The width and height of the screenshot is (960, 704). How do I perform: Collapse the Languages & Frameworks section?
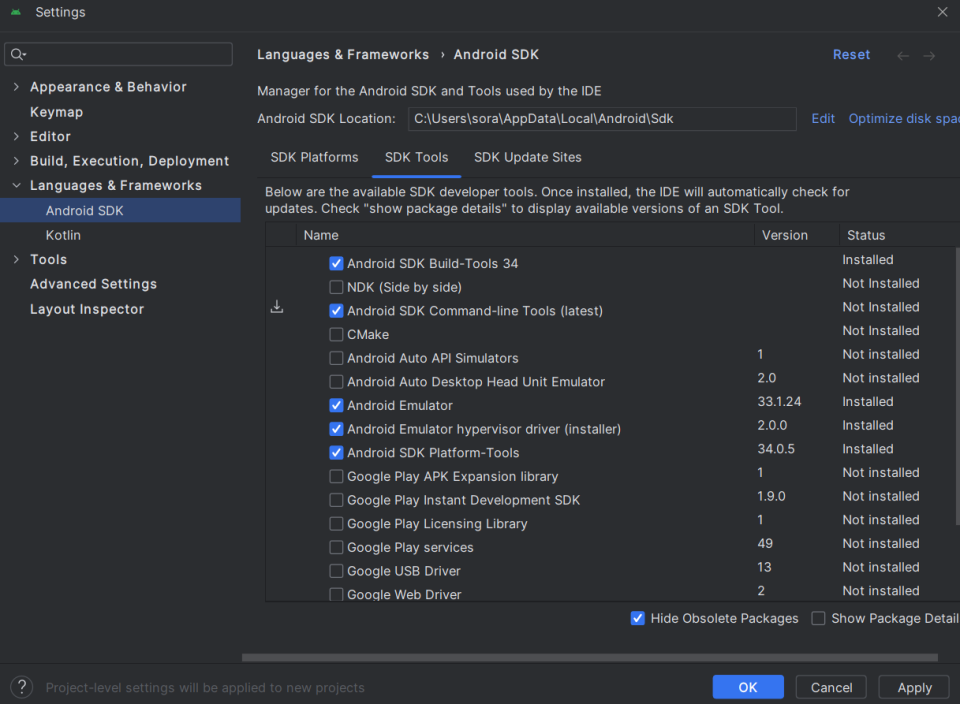[16, 185]
